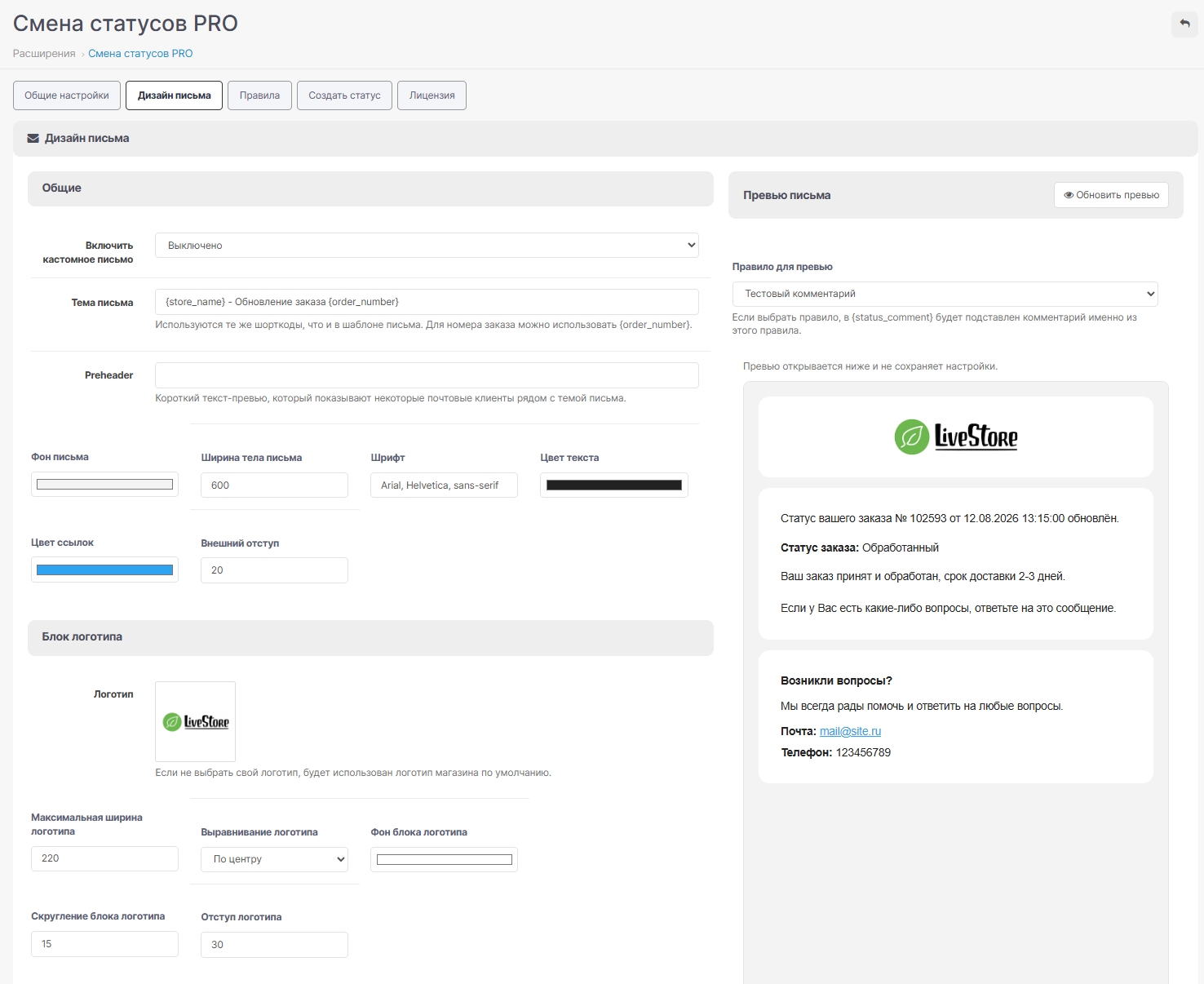This screenshot has height=984, width=1204.
Task: Open the Создать статус tab
Action: pos(344,95)
